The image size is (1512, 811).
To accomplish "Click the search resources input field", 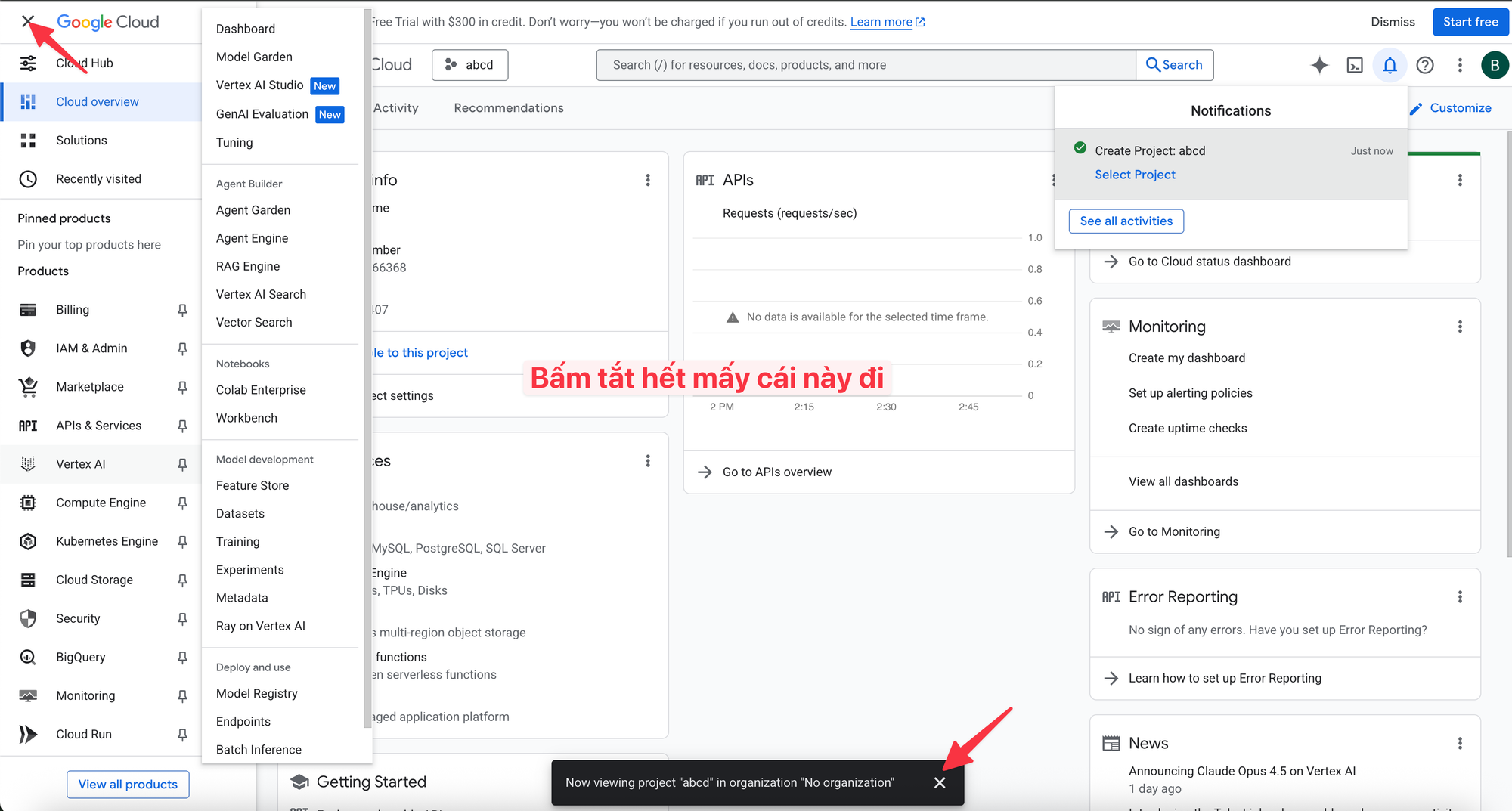I will (x=866, y=65).
